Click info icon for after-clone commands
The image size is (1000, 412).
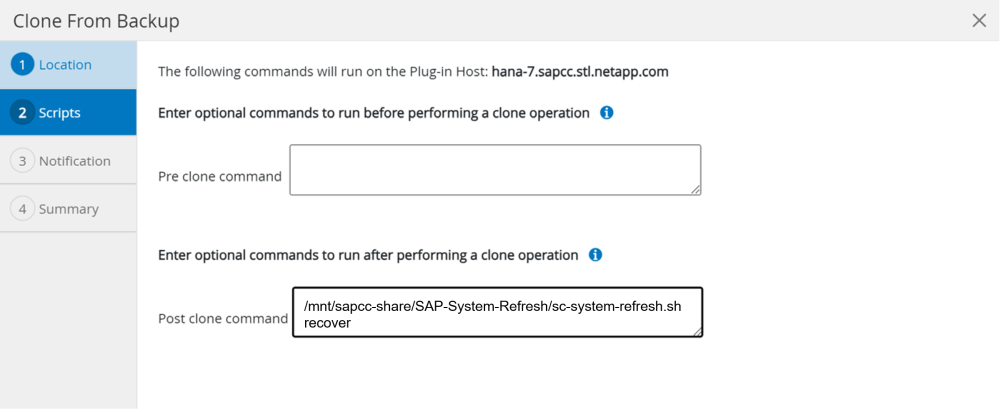tap(595, 255)
